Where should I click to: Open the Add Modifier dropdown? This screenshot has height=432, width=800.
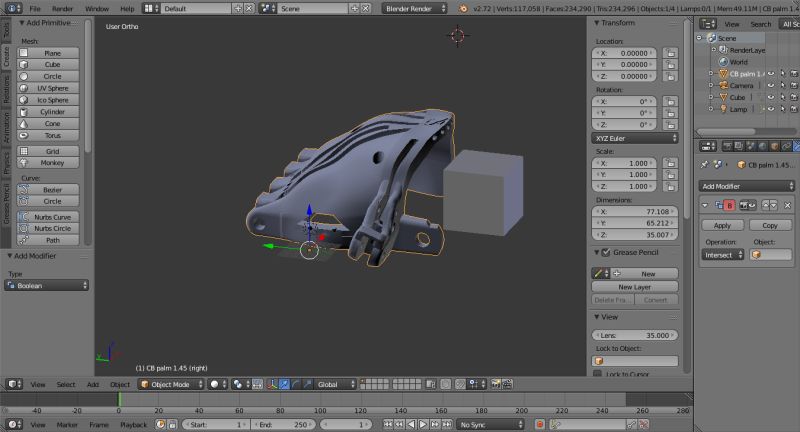(x=747, y=186)
